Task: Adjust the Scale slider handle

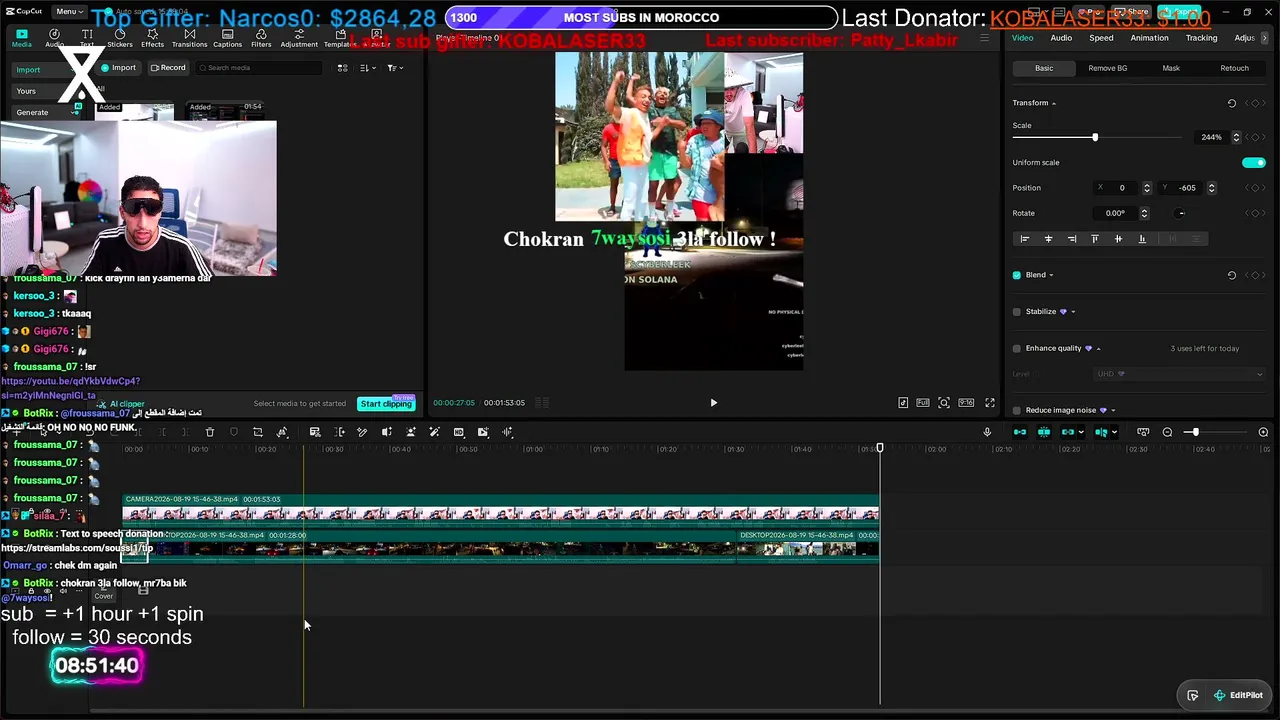Action: point(1095,137)
